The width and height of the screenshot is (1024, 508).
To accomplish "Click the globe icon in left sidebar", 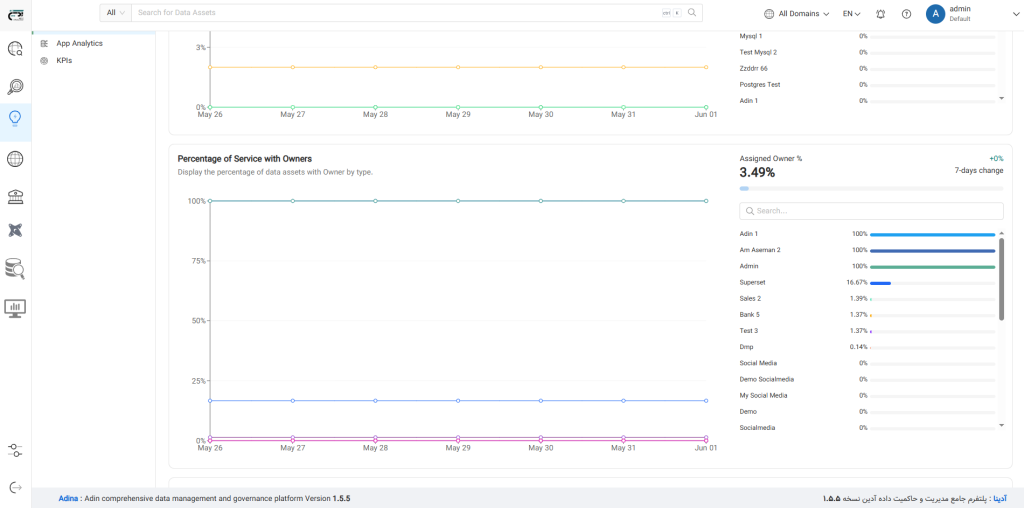I will click(15, 159).
